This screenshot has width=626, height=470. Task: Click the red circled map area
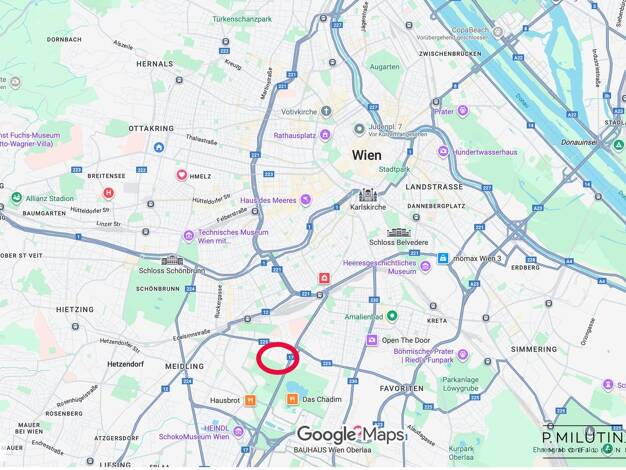coord(277,358)
